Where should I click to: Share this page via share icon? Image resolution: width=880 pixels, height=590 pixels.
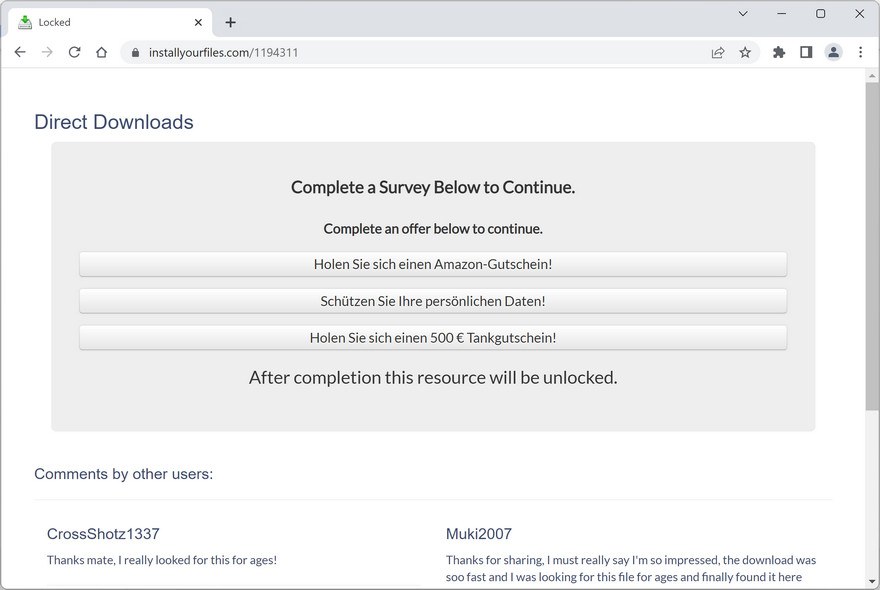718,53
